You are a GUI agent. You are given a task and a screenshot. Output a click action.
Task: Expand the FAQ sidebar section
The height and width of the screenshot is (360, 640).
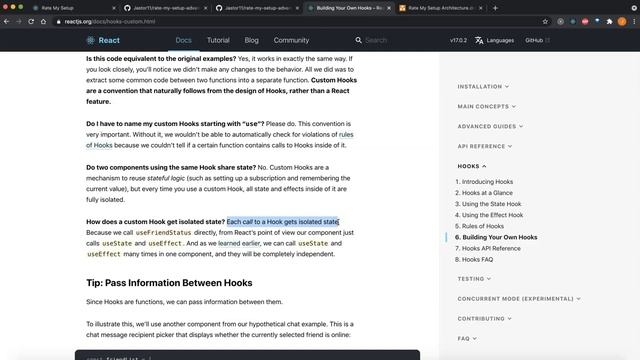pyautogui.click(x=467, y=338)
